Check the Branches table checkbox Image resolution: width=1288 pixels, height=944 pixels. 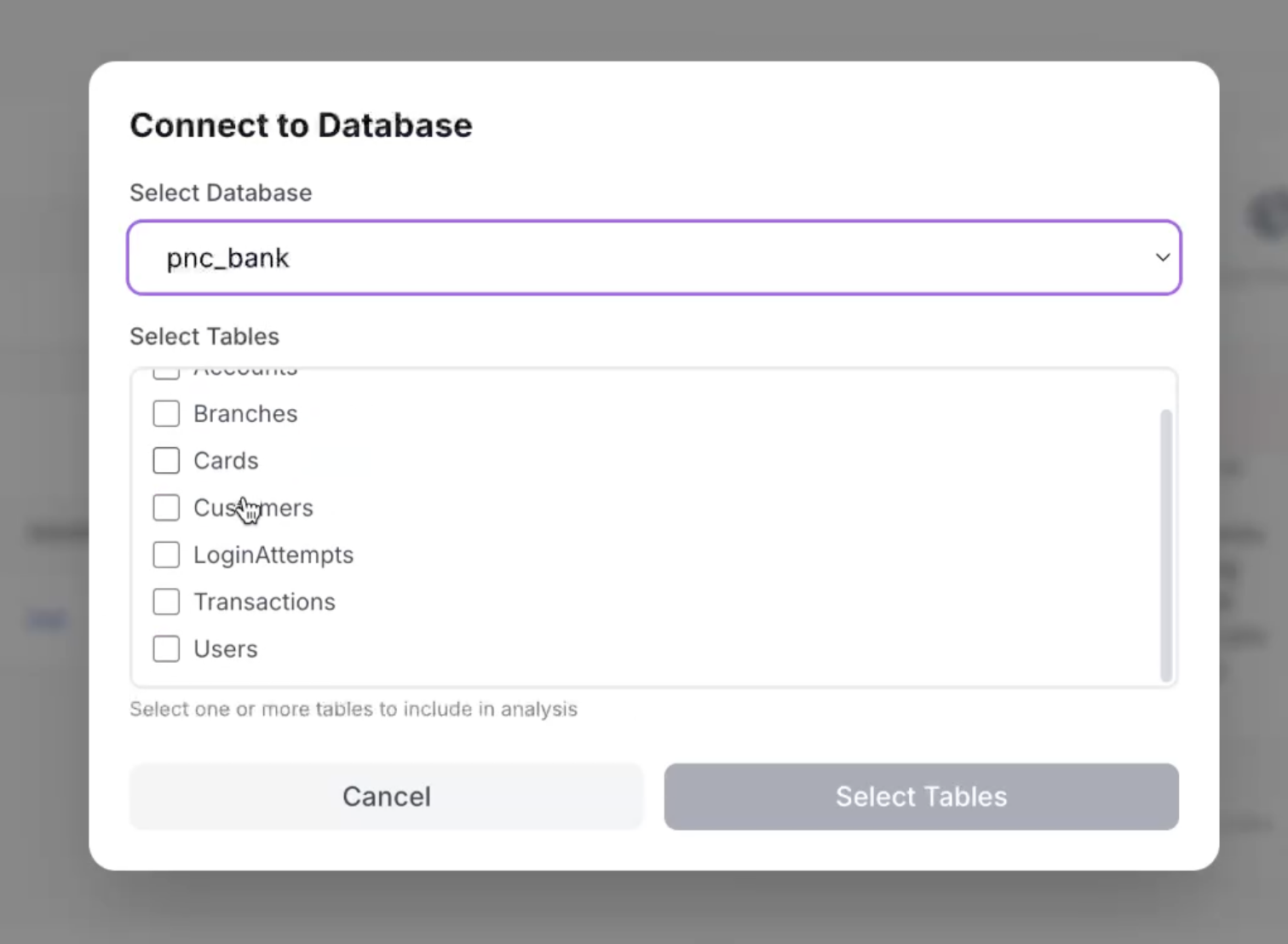[x=166, y=414]
